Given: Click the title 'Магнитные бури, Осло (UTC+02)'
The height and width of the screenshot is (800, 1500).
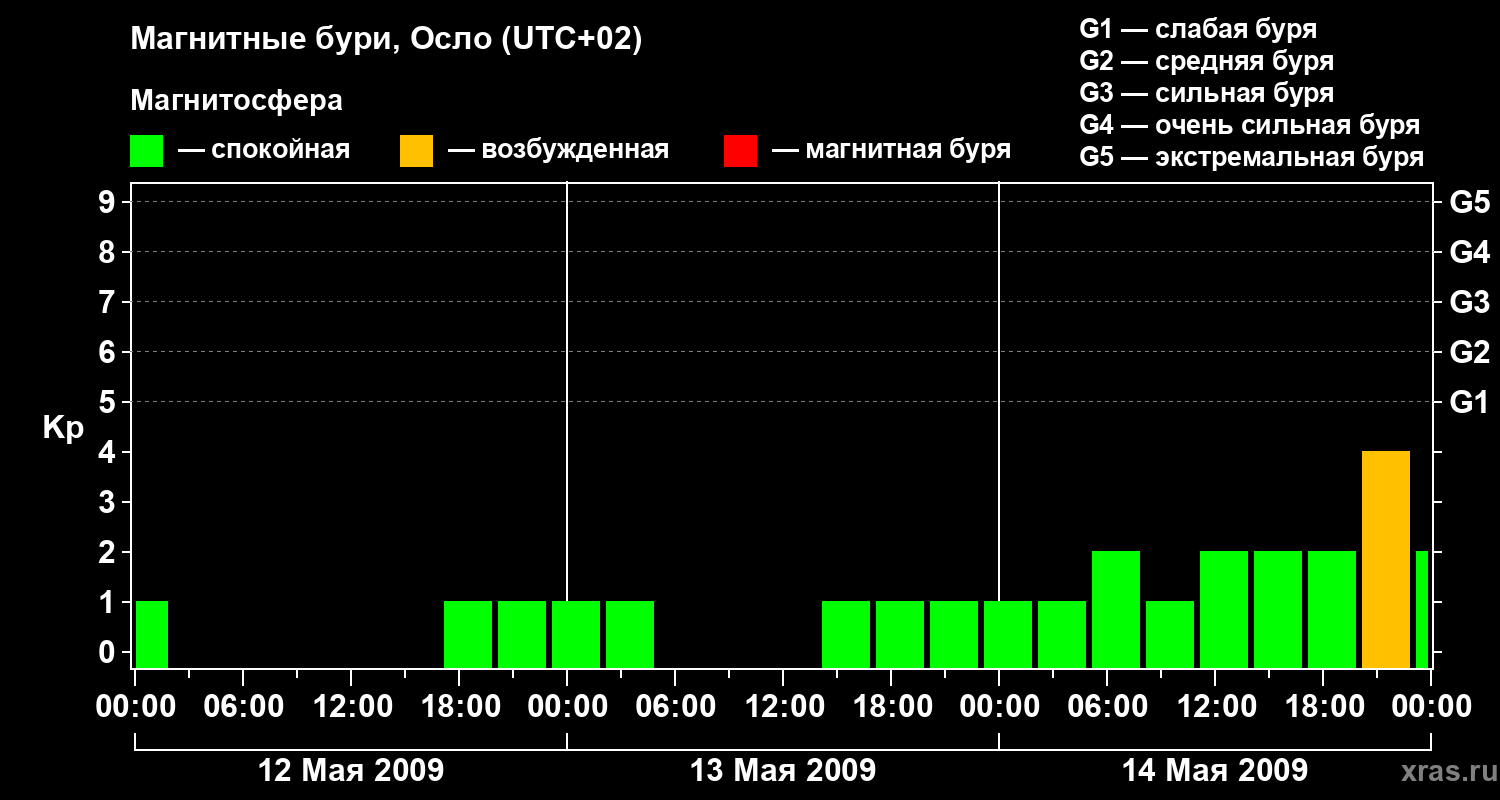Looking at the screenshot, I should [386, 40].
